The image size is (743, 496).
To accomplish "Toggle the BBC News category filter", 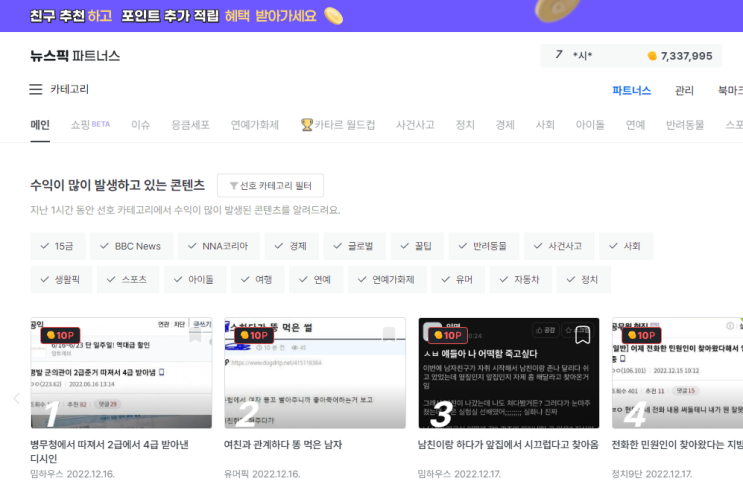I will (x=131, y=246).
